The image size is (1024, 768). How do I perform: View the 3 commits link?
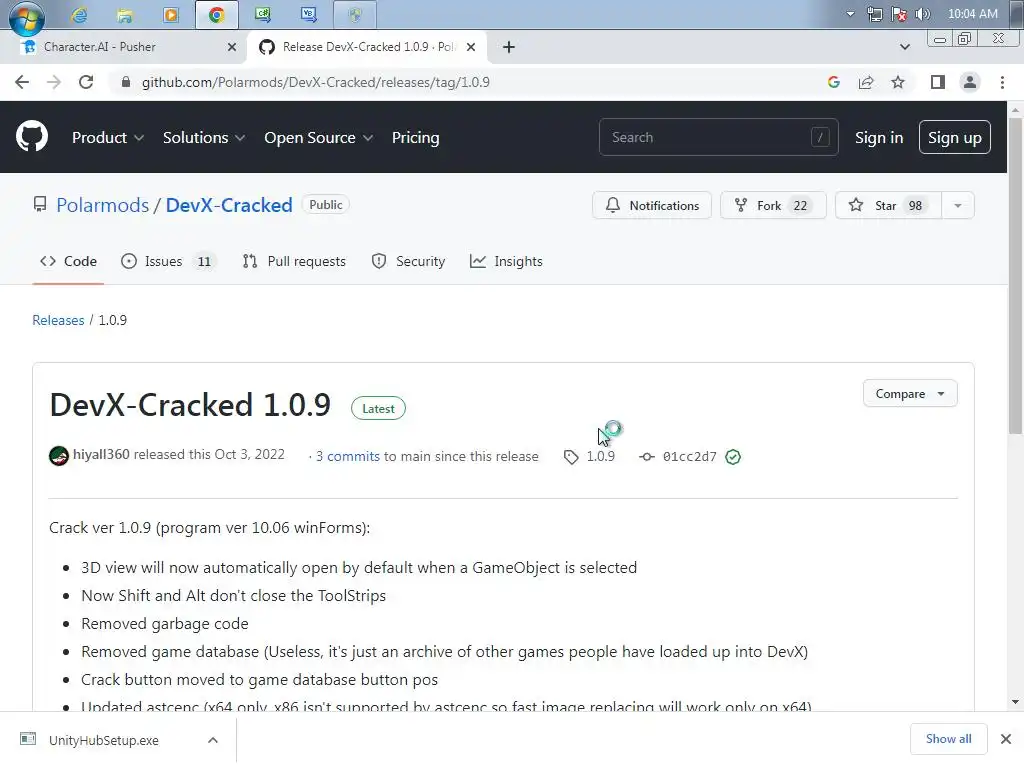347,456
